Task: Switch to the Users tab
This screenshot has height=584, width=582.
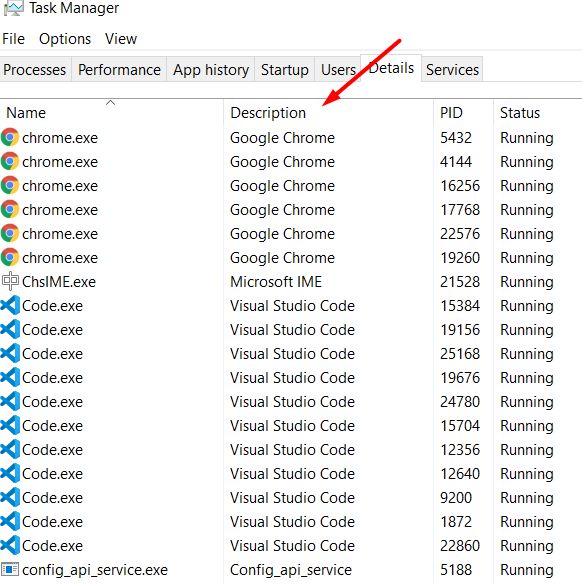Action: click(x=338, y=70)
